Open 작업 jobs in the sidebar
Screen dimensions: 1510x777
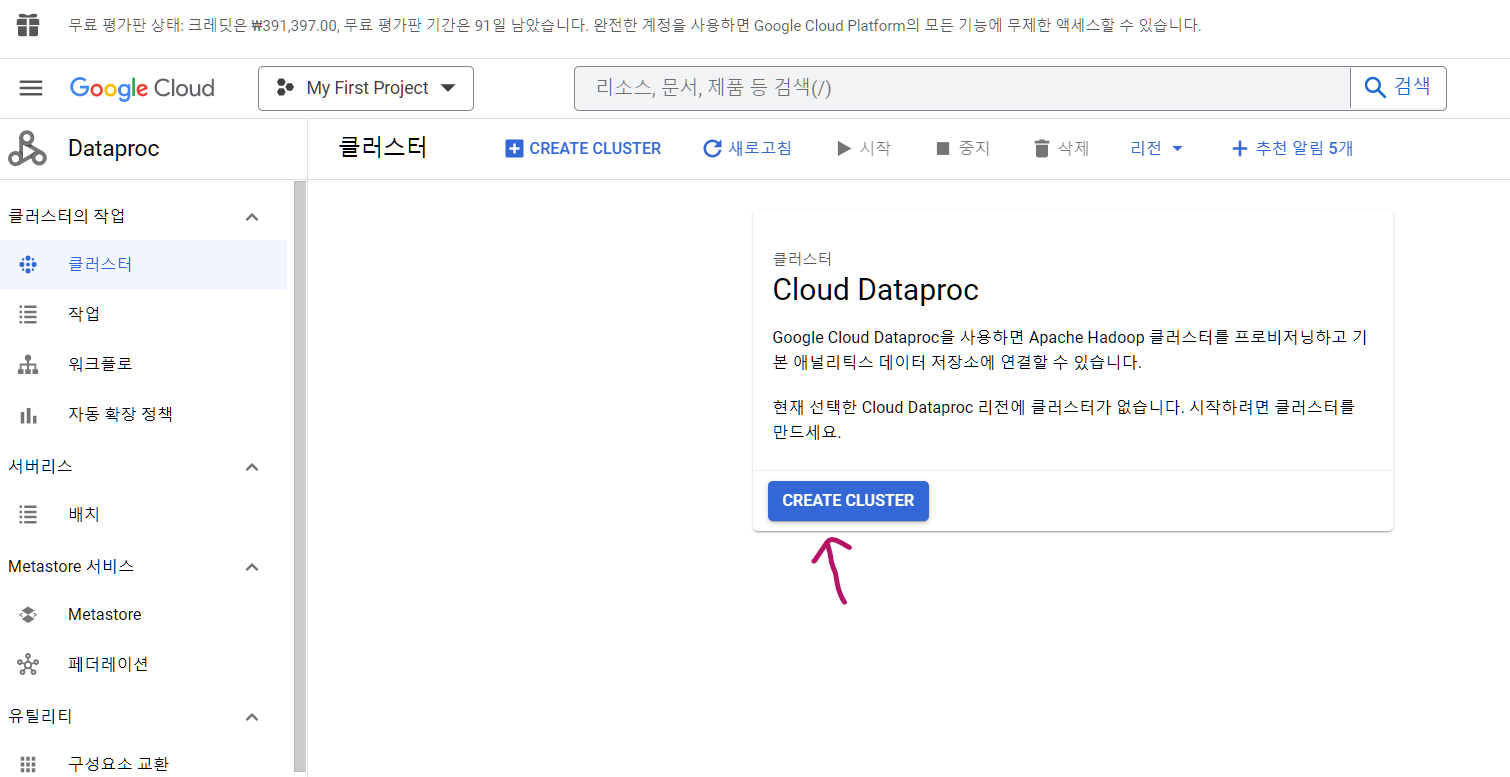(x=144, y=315)
